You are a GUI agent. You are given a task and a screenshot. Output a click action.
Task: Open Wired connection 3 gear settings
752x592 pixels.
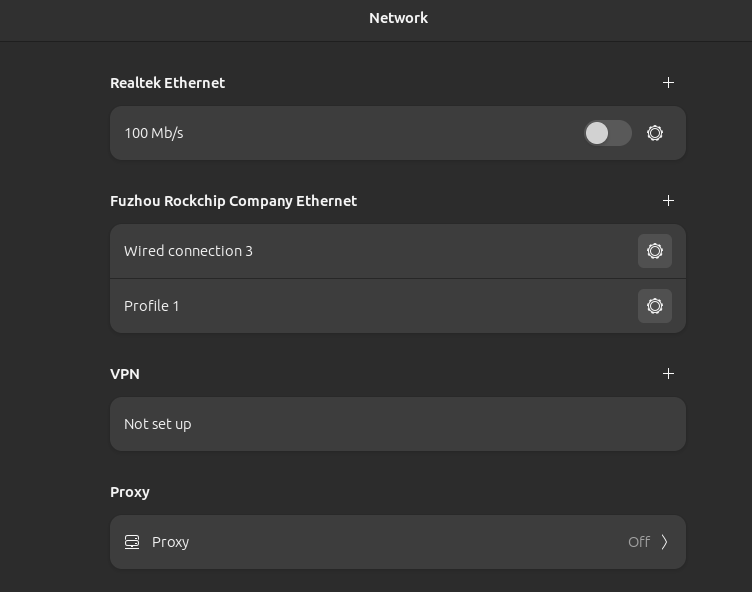(655, 251)
